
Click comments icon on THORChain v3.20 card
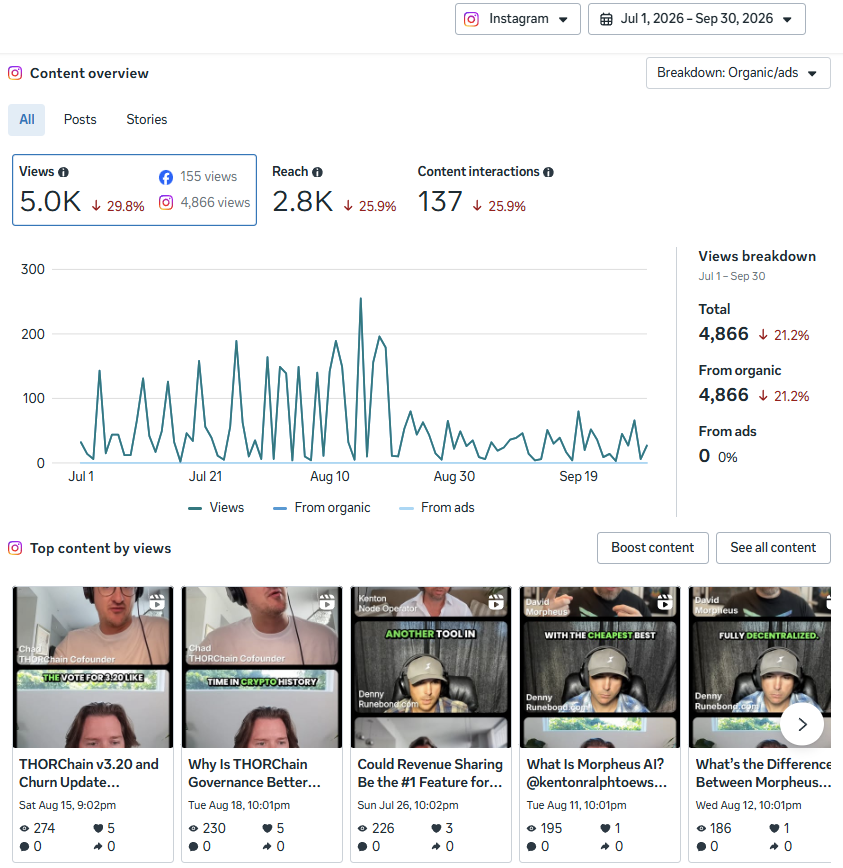pos(24,846)
